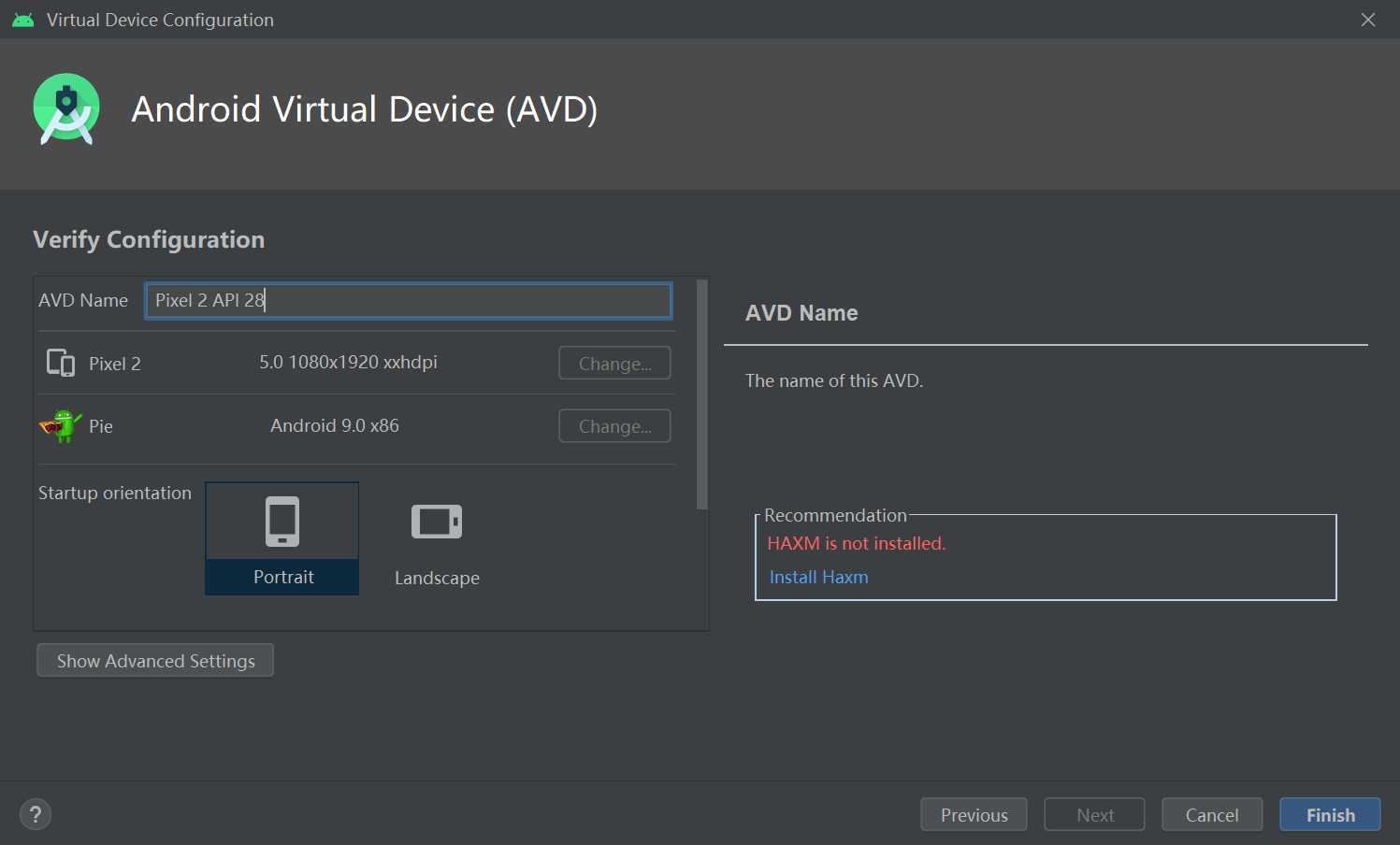This screenshot has height=845, width=1400.
Task: Click the 'Android 9.0 x86' text
Action: [x=335, y=426]
